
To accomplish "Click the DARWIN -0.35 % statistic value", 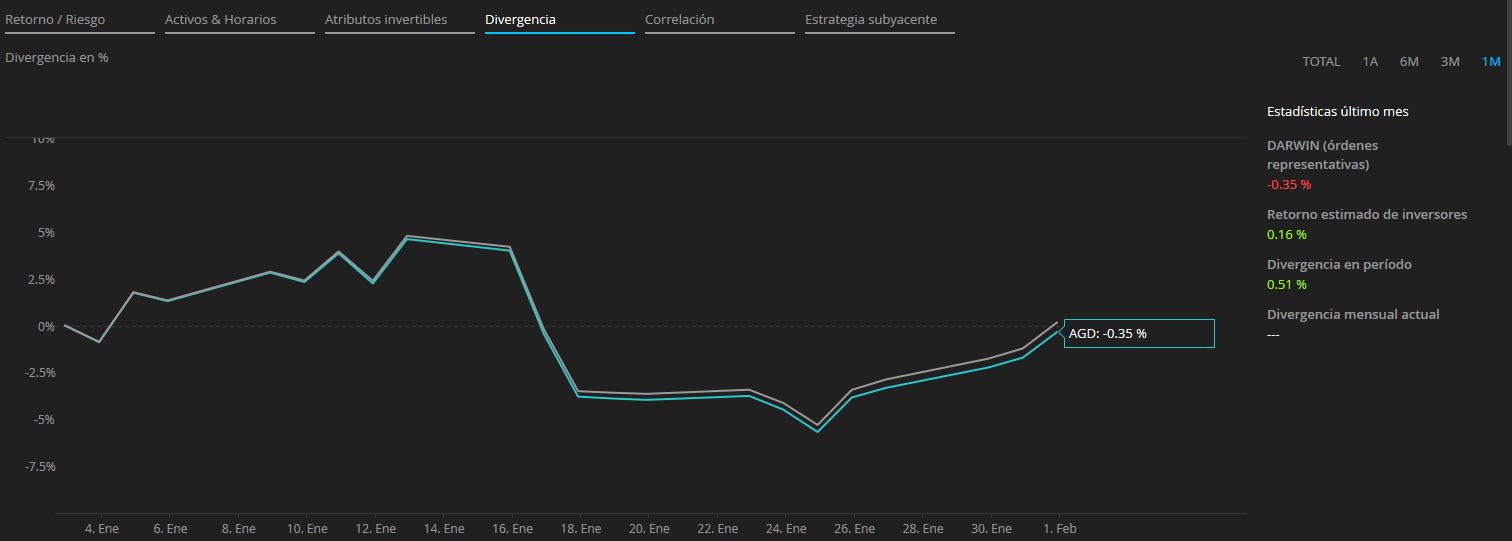I will click(x=1289, y=185).
